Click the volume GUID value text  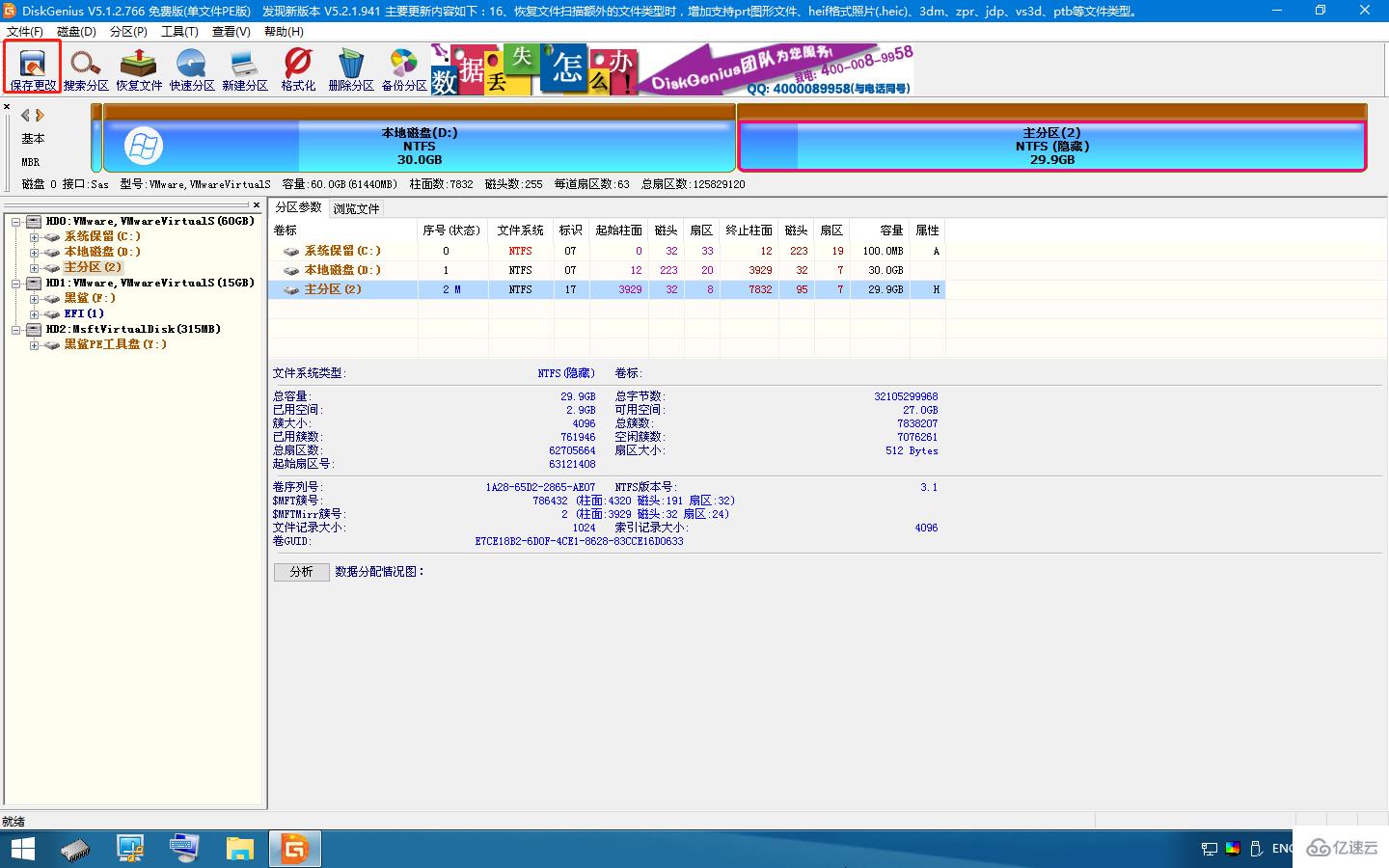click(579, 541)
